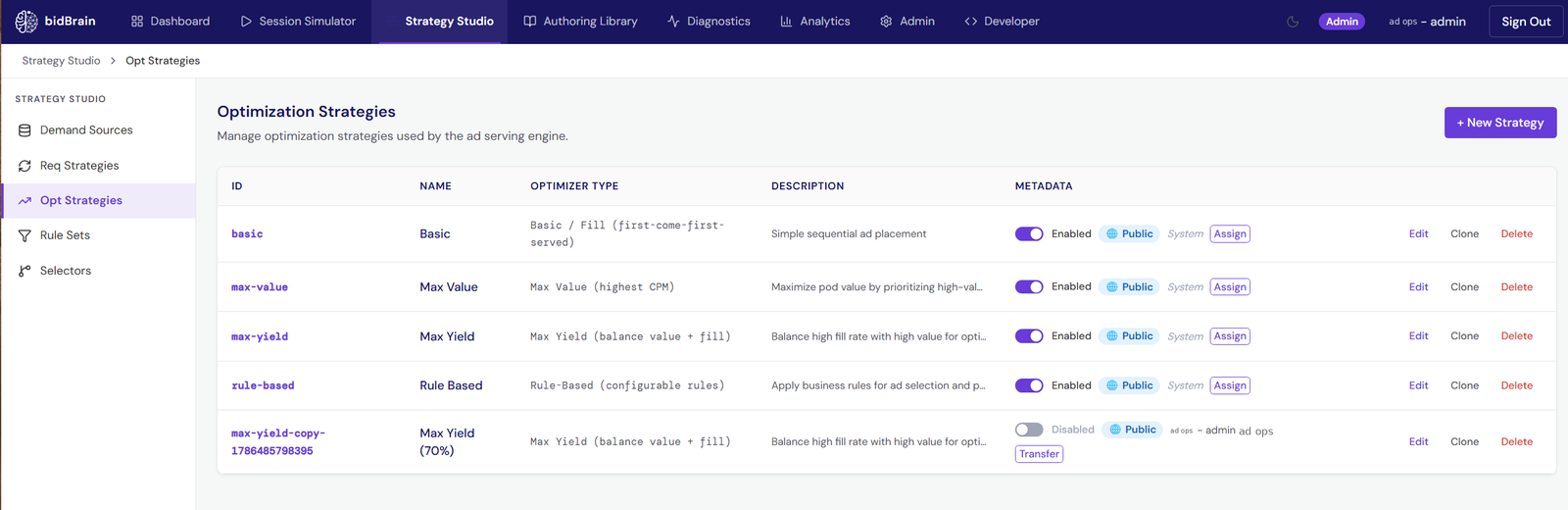Open the rule-based ID link

coord(263,385)
